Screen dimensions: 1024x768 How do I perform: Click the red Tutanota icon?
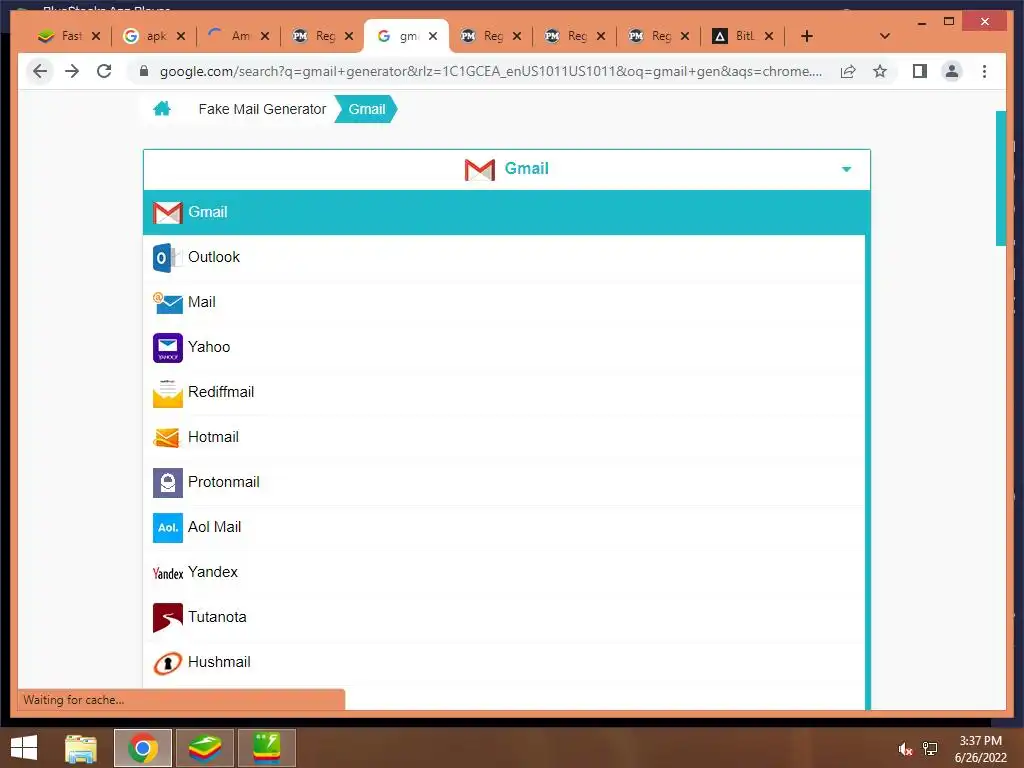click(x=168, y=618)
